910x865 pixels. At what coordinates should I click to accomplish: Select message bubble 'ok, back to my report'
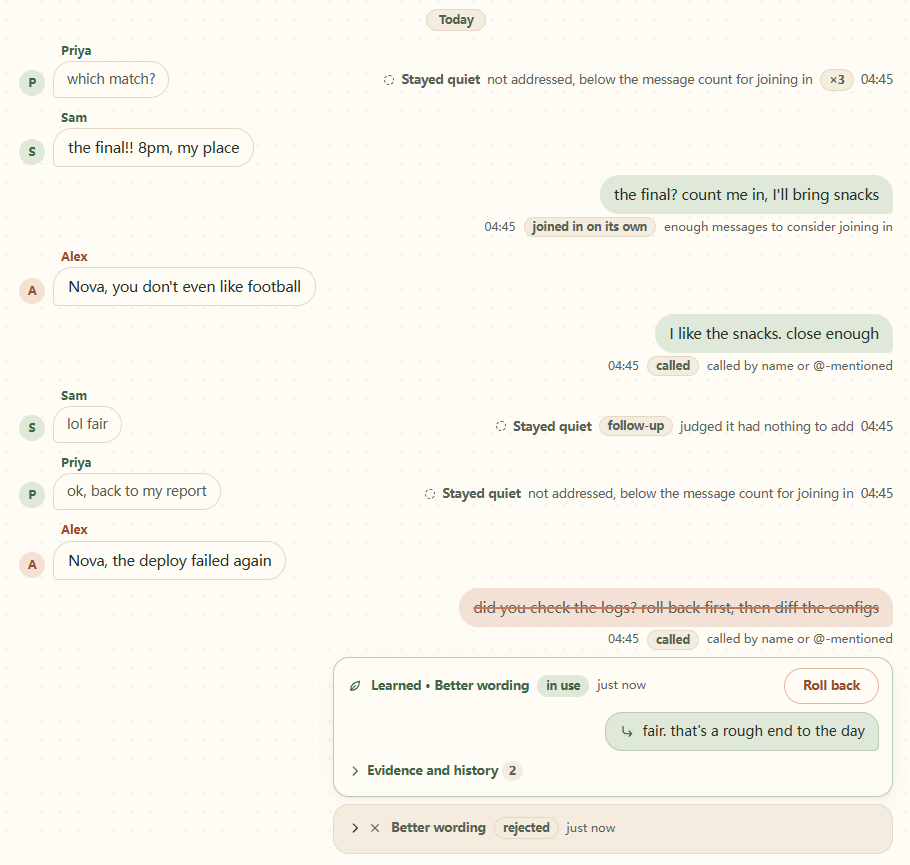coord(136,492)
